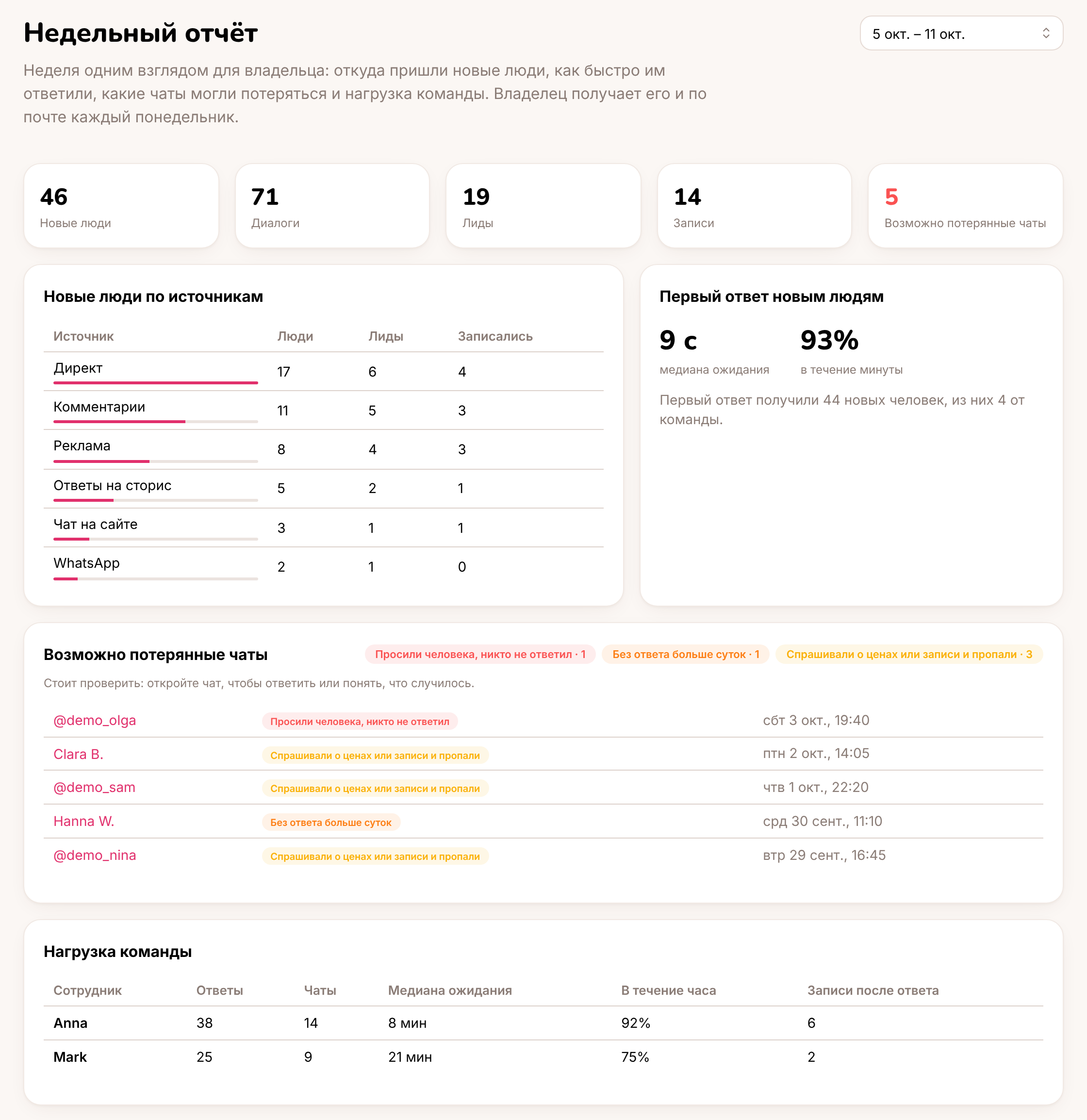Viewport: 1087px width, 1120px height.
Task: Click Mark in the team workload table
Action: tap(70, 1056)
